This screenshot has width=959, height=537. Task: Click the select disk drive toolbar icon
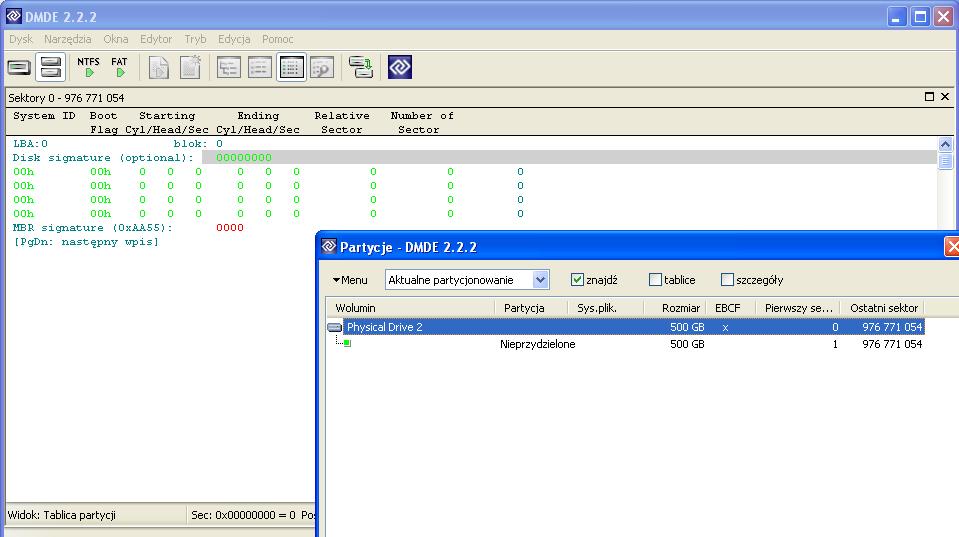click(19, 67)
